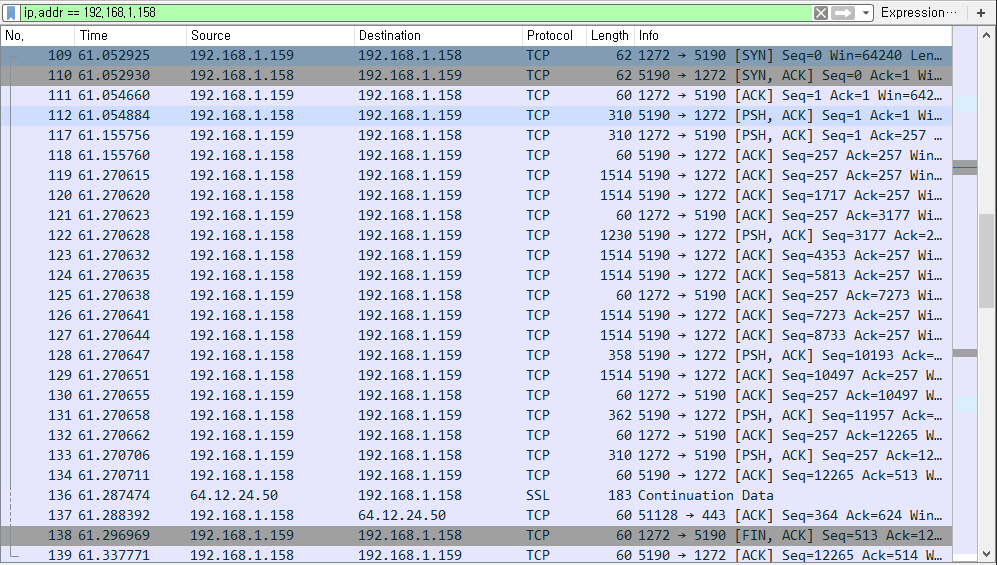Viewport: 997px width, 565px height.
Task: Select SSL Continuation Data packet 136
Action: point(476,496)
